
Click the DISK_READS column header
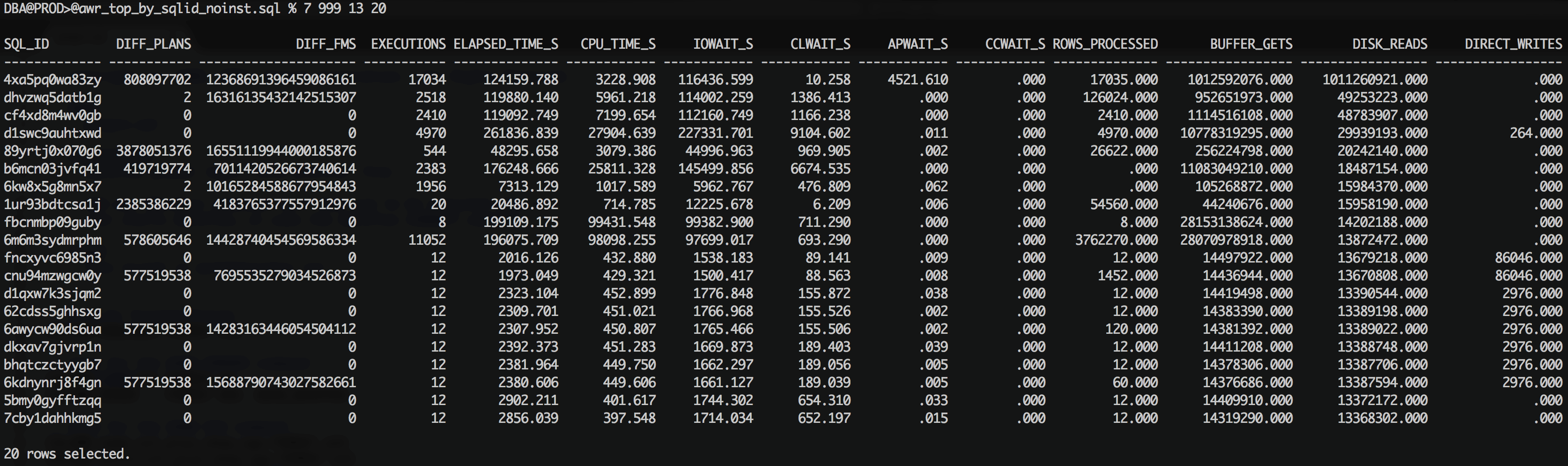tap(1389, 44)
